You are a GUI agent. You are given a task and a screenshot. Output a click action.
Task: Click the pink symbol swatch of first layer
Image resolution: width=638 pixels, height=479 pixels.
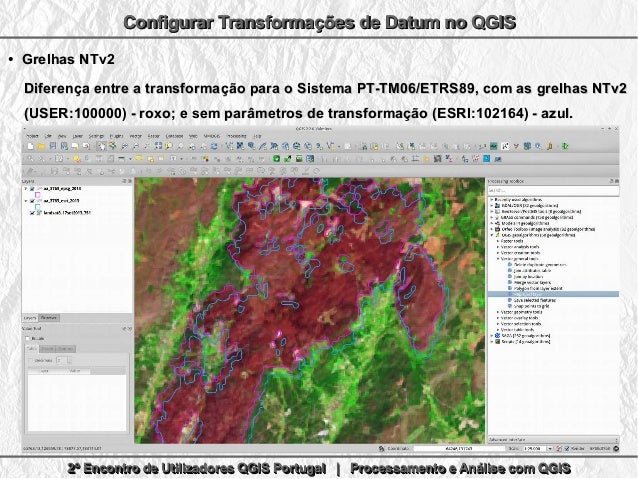tap(38, 195)
